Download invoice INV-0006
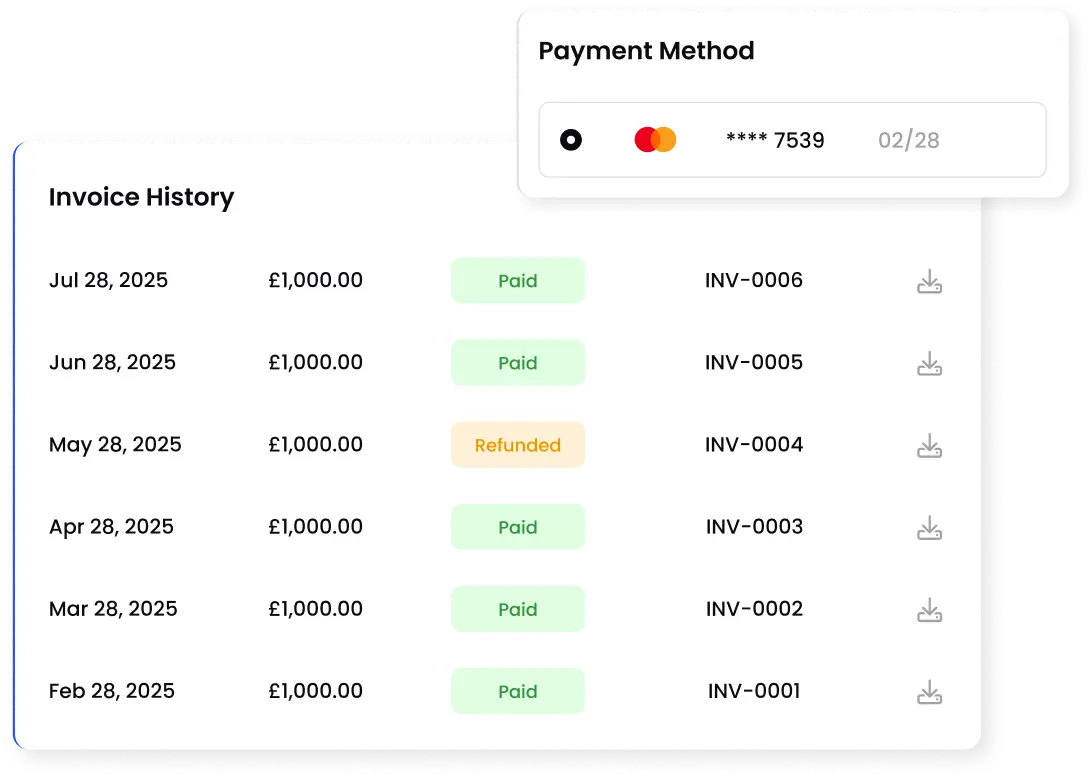The image size is (1091, 780). coord(930,282)
